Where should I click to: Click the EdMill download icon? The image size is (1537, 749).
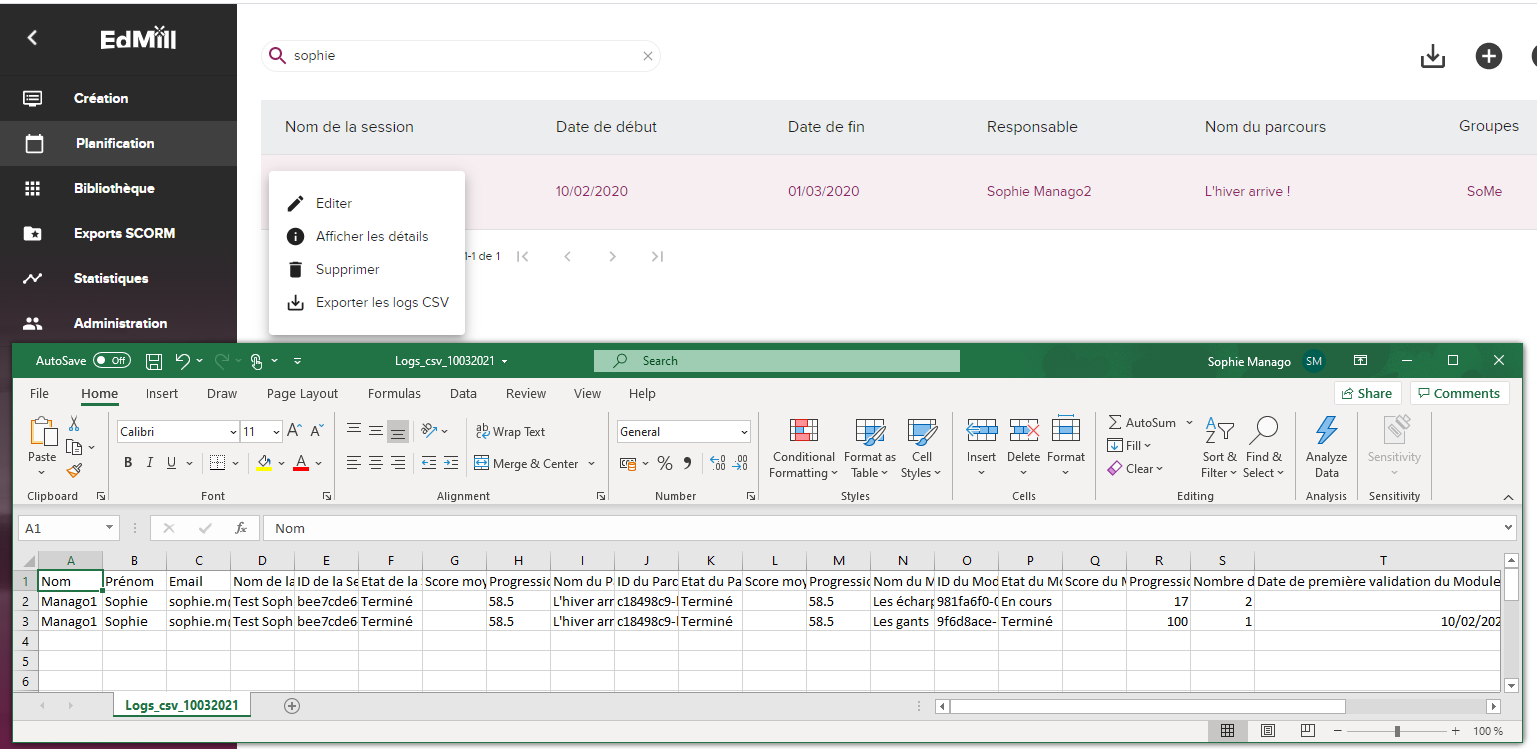[x=1433, y=57]
